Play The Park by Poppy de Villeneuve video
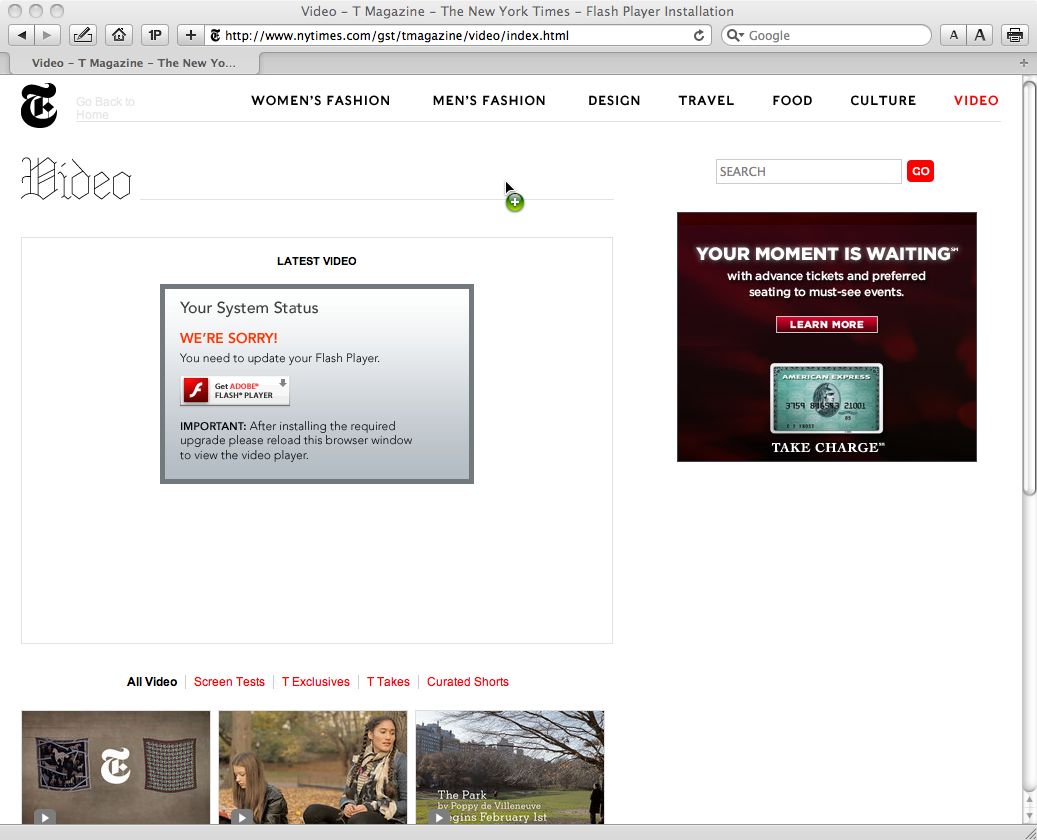This screenshot has width=1037, height=840. [x=509, y=767]
